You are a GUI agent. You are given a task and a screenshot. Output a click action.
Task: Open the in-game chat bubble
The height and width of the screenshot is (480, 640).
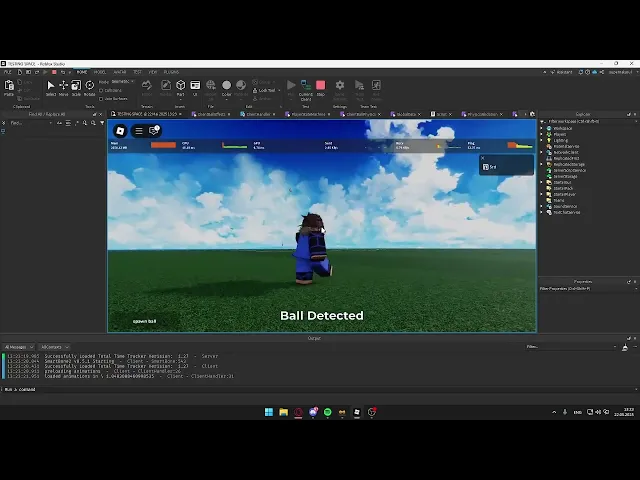(x=154, y=130)
